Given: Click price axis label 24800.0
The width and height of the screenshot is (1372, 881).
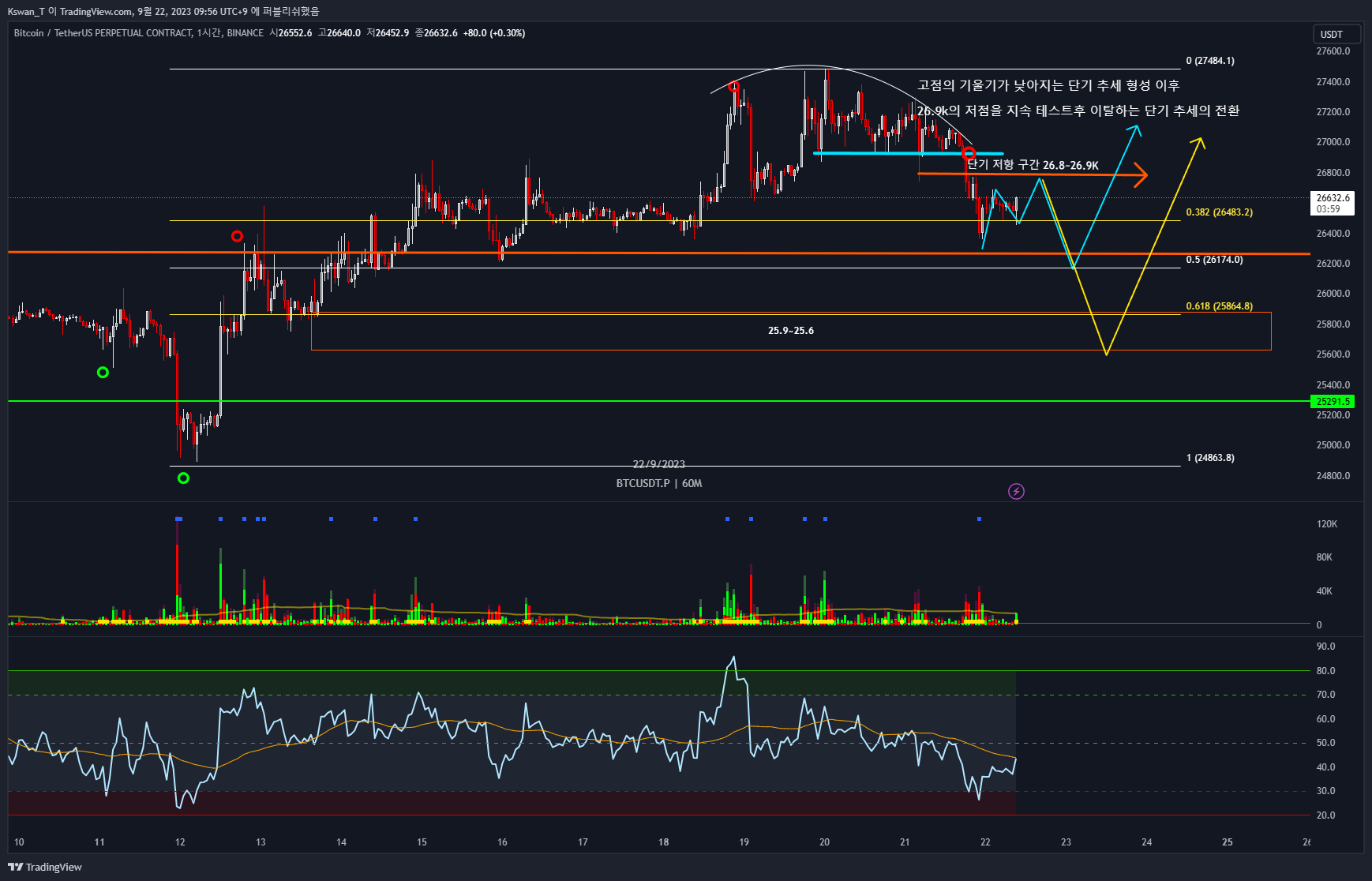Looking at the screenshot, I should click(1333, 476).
